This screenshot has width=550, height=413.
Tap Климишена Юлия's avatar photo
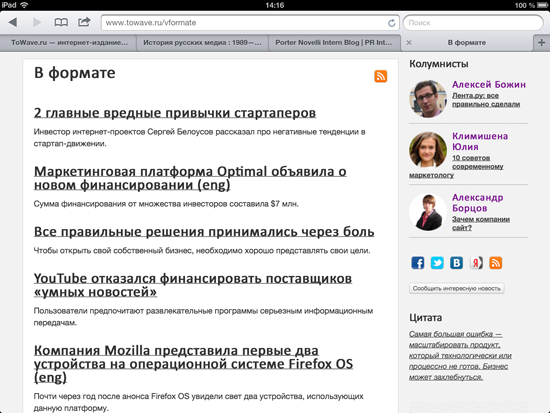[x=428, y=150]
